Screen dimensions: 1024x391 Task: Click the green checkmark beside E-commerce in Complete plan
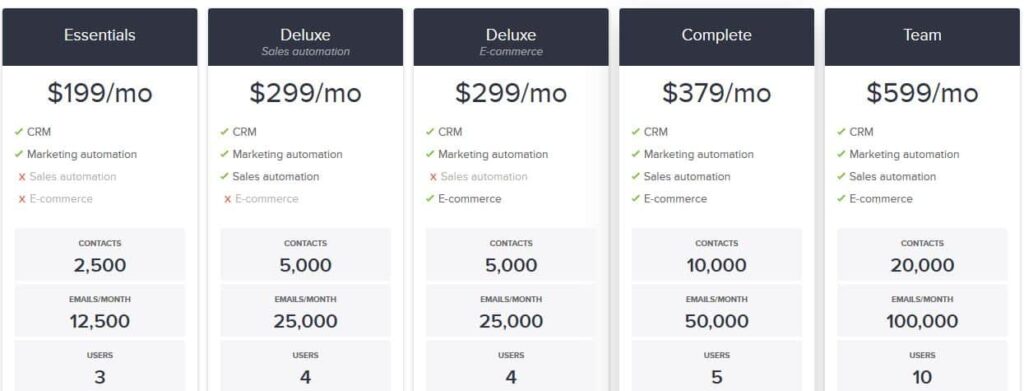tap(635, 198)
